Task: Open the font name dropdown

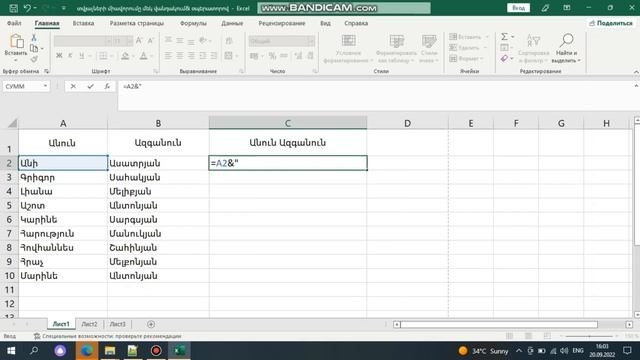Action: point(109,41)
